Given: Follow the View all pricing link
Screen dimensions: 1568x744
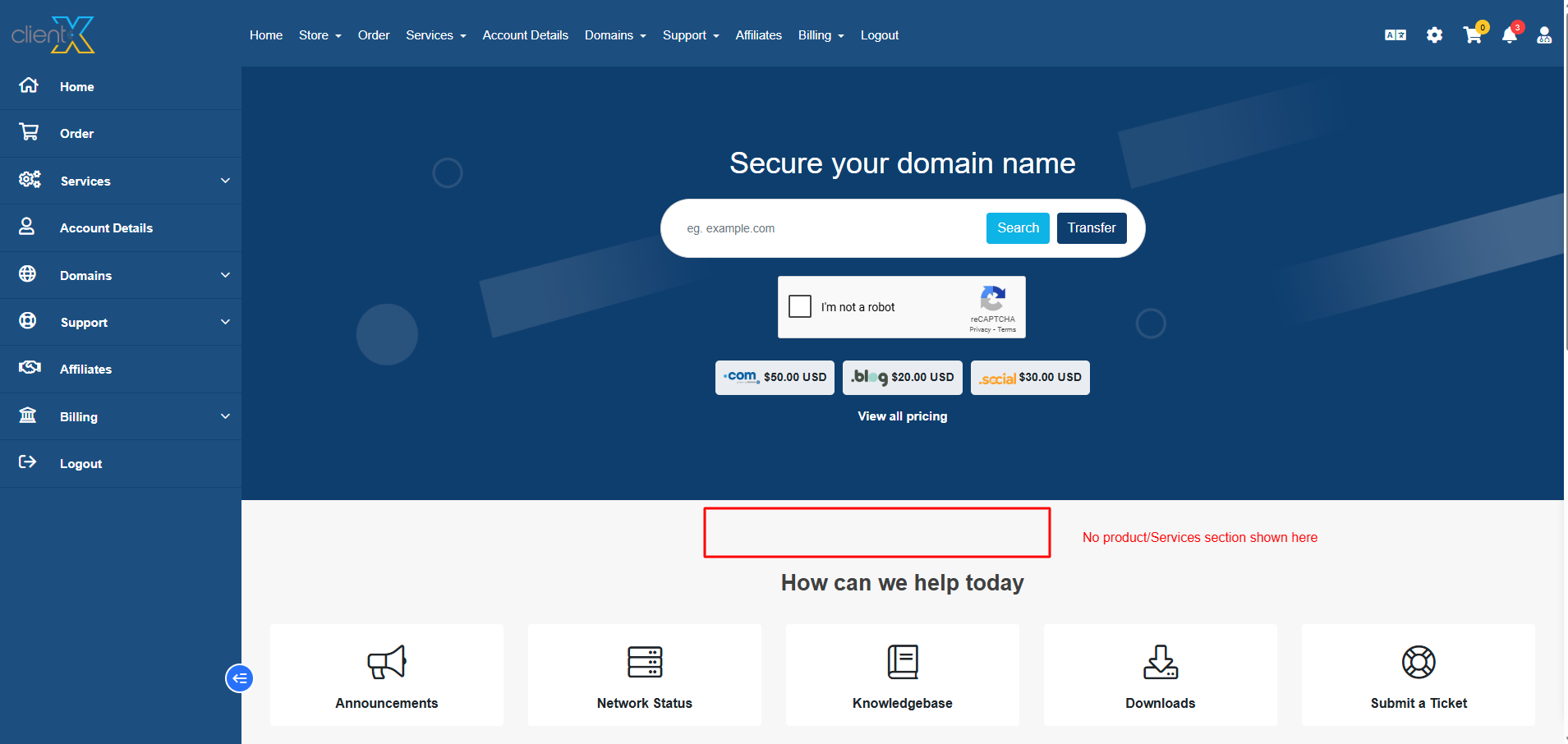Looking at the screenshot, I should (902, 416).
